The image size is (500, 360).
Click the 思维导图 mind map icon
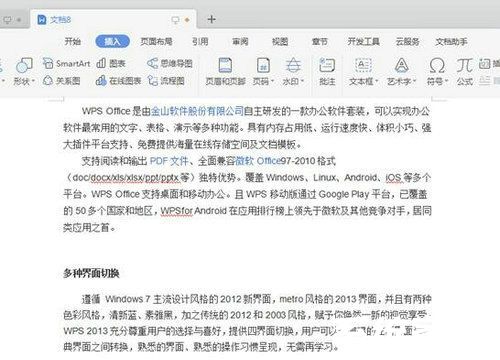tap(170, 63)
